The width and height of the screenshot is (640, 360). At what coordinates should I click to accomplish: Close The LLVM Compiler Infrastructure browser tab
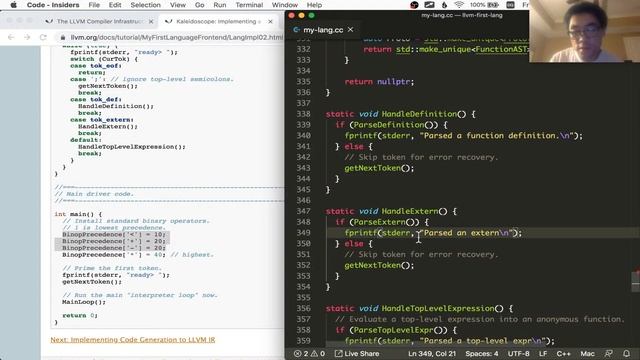[x=151, y=22]
